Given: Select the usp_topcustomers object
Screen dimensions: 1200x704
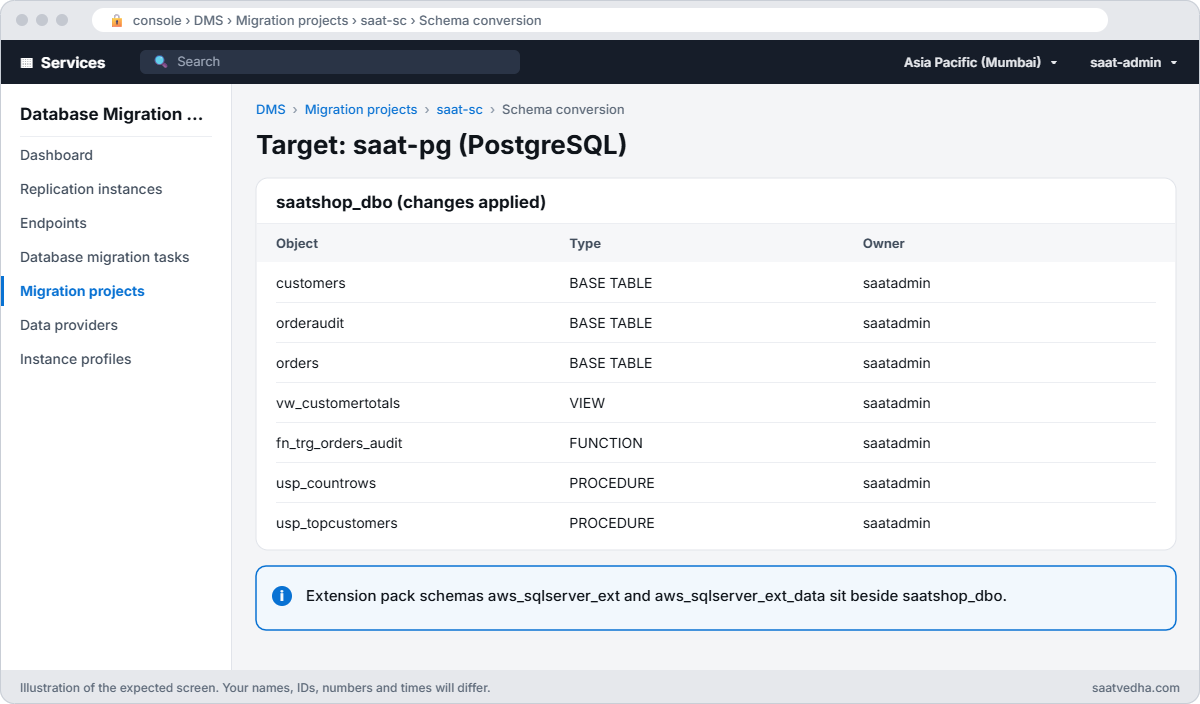Looking at the screenshot, I should pyautogui.click(x=337, y=523).
